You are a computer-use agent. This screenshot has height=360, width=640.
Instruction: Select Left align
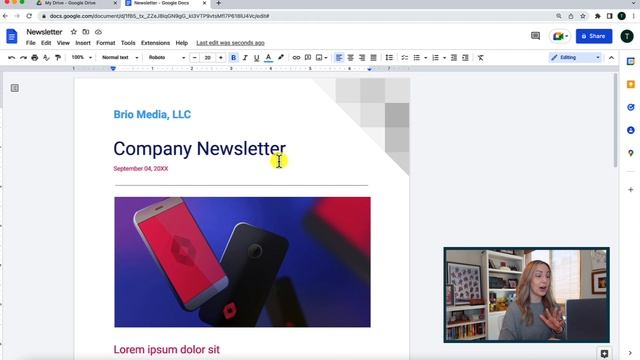click(339, 58)
